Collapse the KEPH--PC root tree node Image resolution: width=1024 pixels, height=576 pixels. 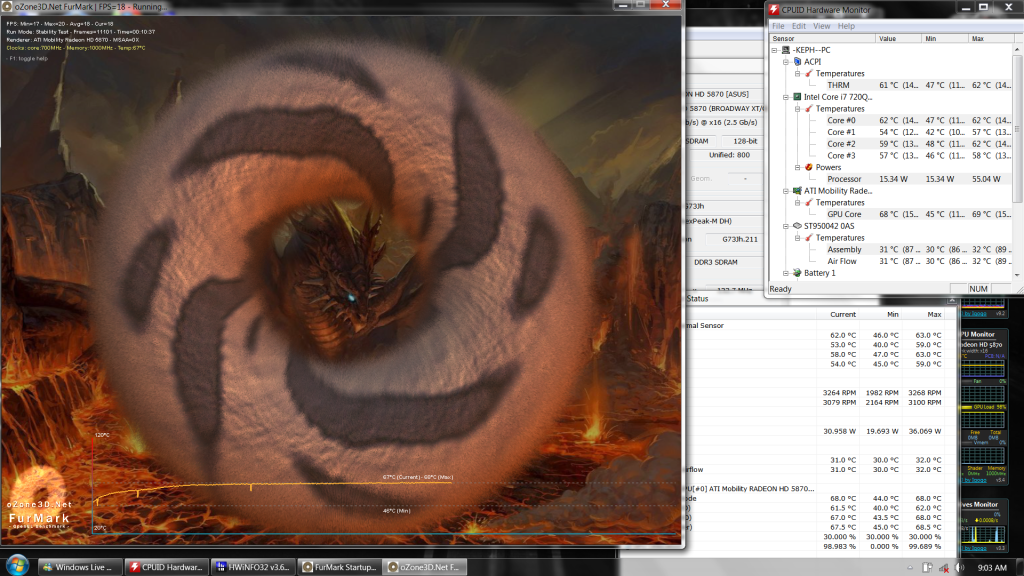tap(775, 49)
